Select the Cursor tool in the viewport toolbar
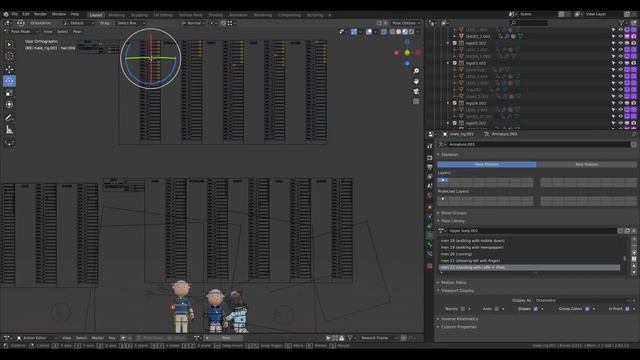The width and height of the screenshot is (640, 360). click(x=9, y=56)
